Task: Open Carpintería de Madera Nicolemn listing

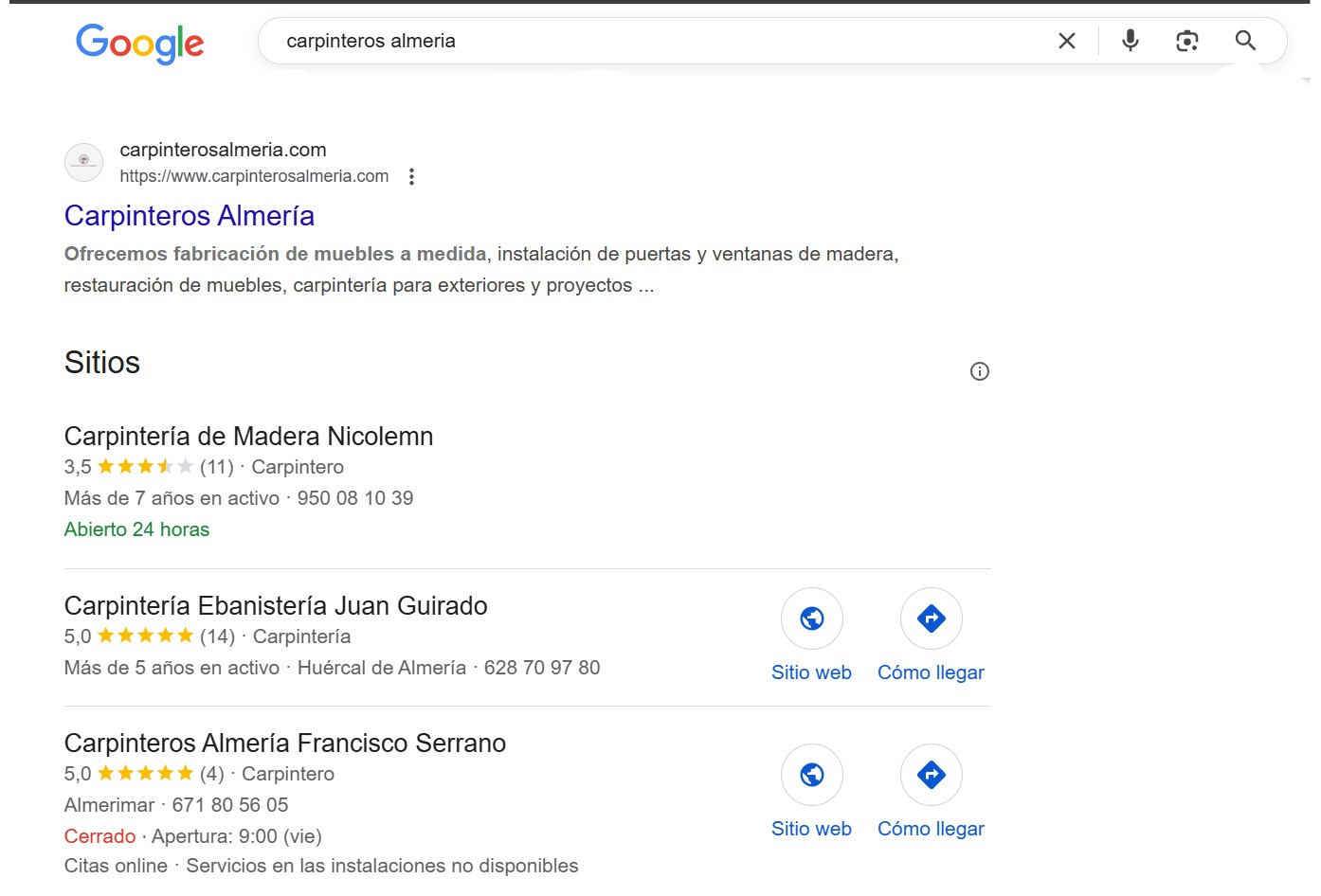Action: (248, 437)
